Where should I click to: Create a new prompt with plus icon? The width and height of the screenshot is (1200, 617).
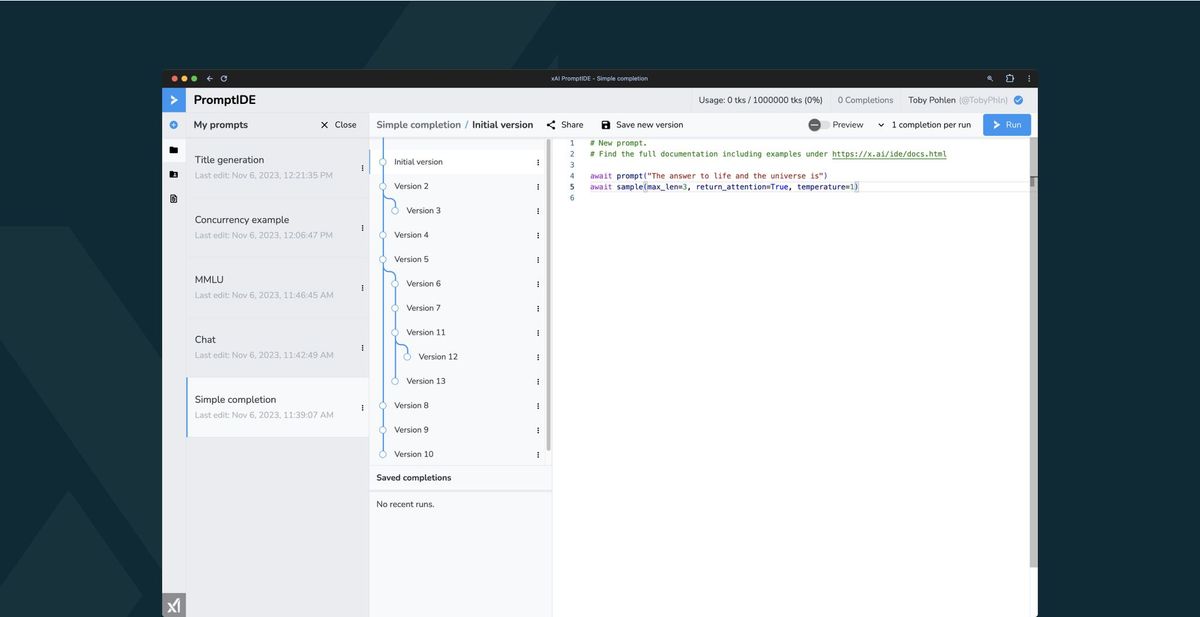click(x=174, y=125)
